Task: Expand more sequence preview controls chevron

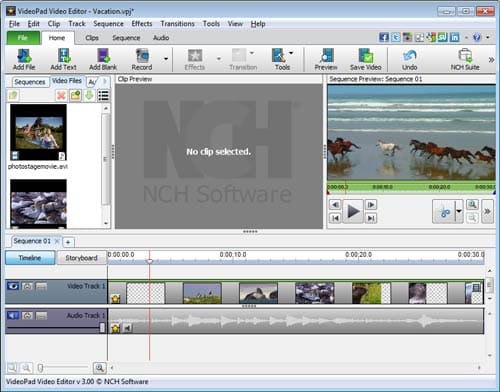Action: pyautogui.click(x=487, y=211)
